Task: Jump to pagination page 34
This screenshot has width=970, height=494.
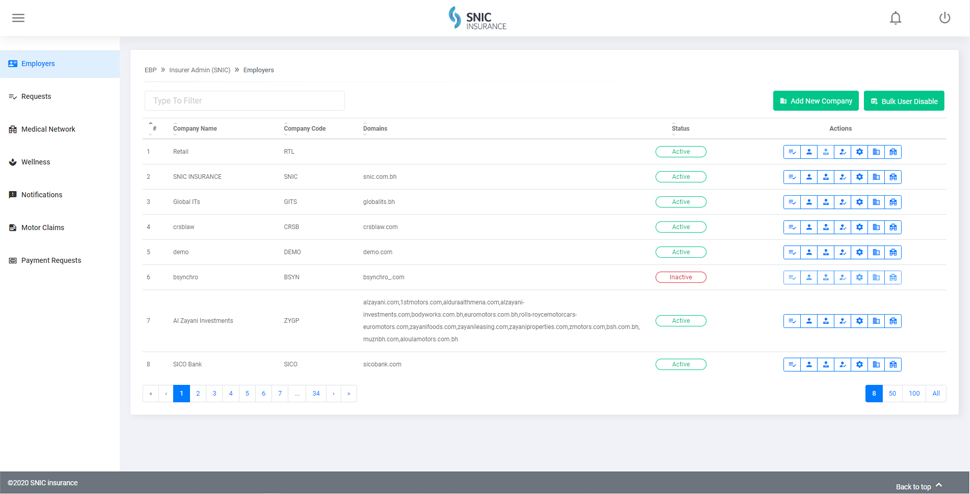Action: pyautogui.click(x=315, y=393)
